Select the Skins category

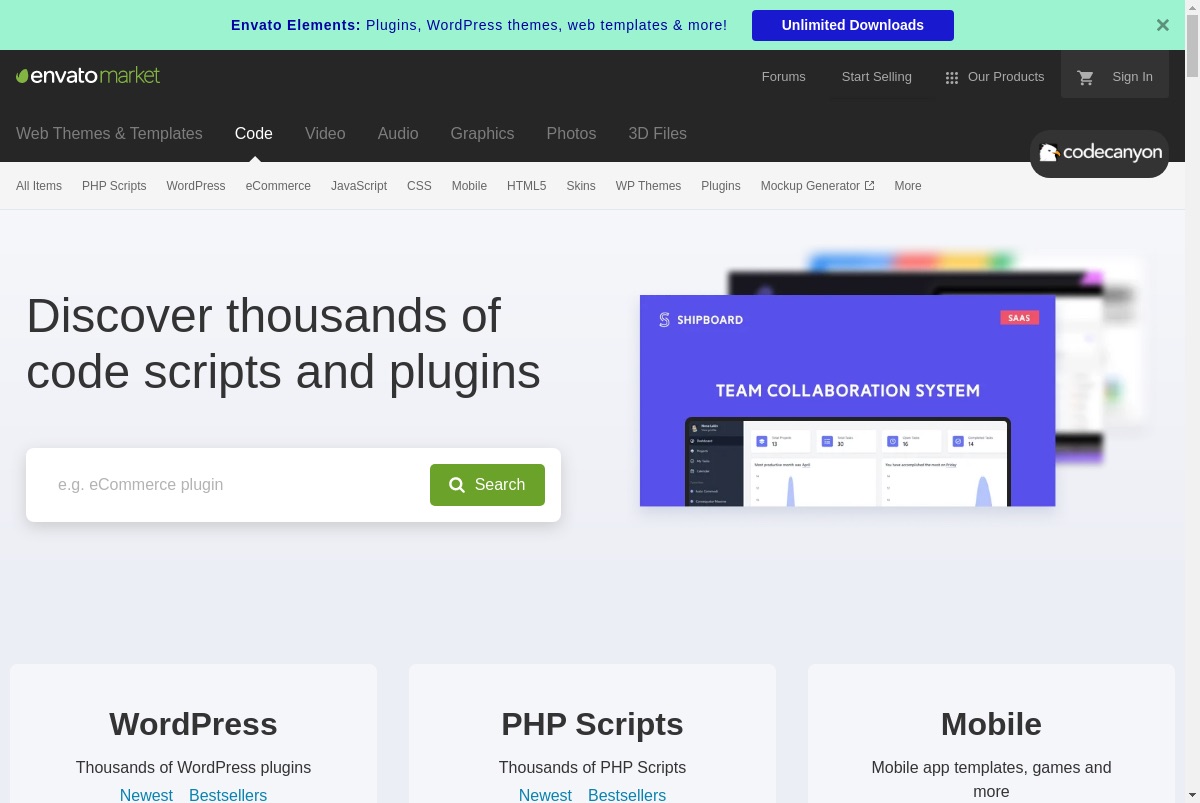(581, 186)
